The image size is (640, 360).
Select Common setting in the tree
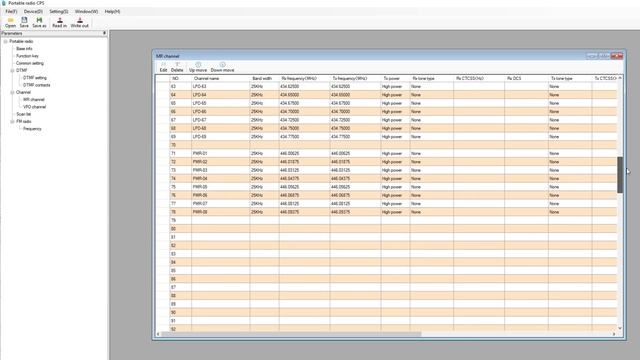pos(30,63)
